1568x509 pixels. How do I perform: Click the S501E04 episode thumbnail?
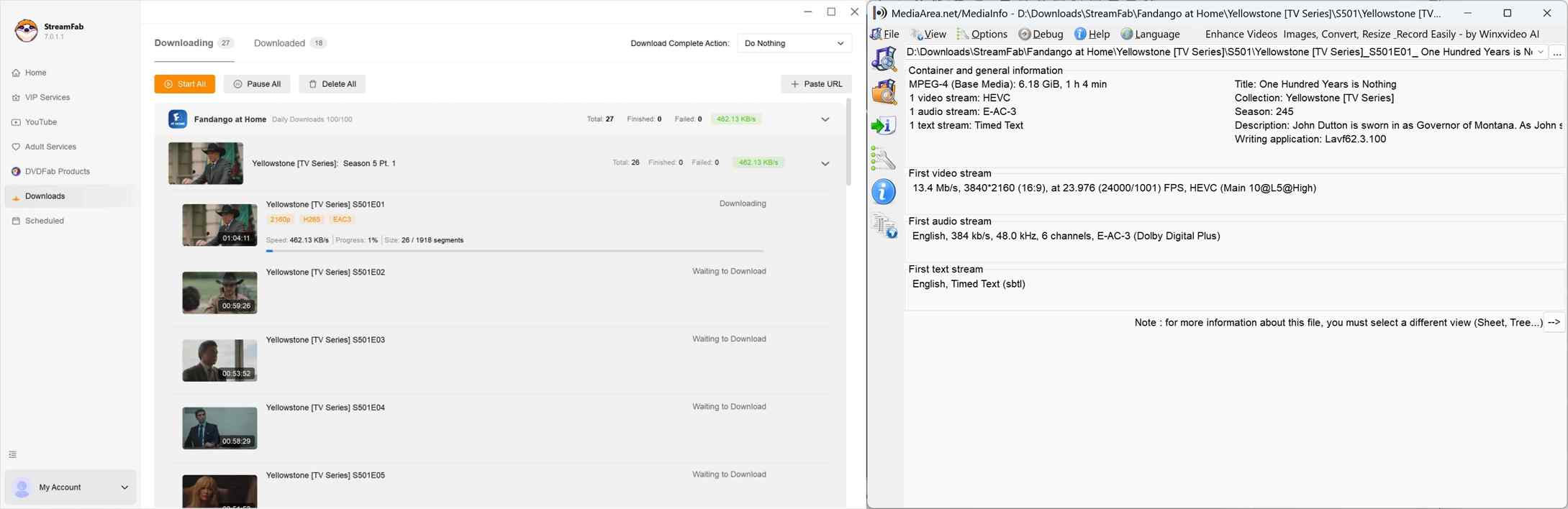219,428
